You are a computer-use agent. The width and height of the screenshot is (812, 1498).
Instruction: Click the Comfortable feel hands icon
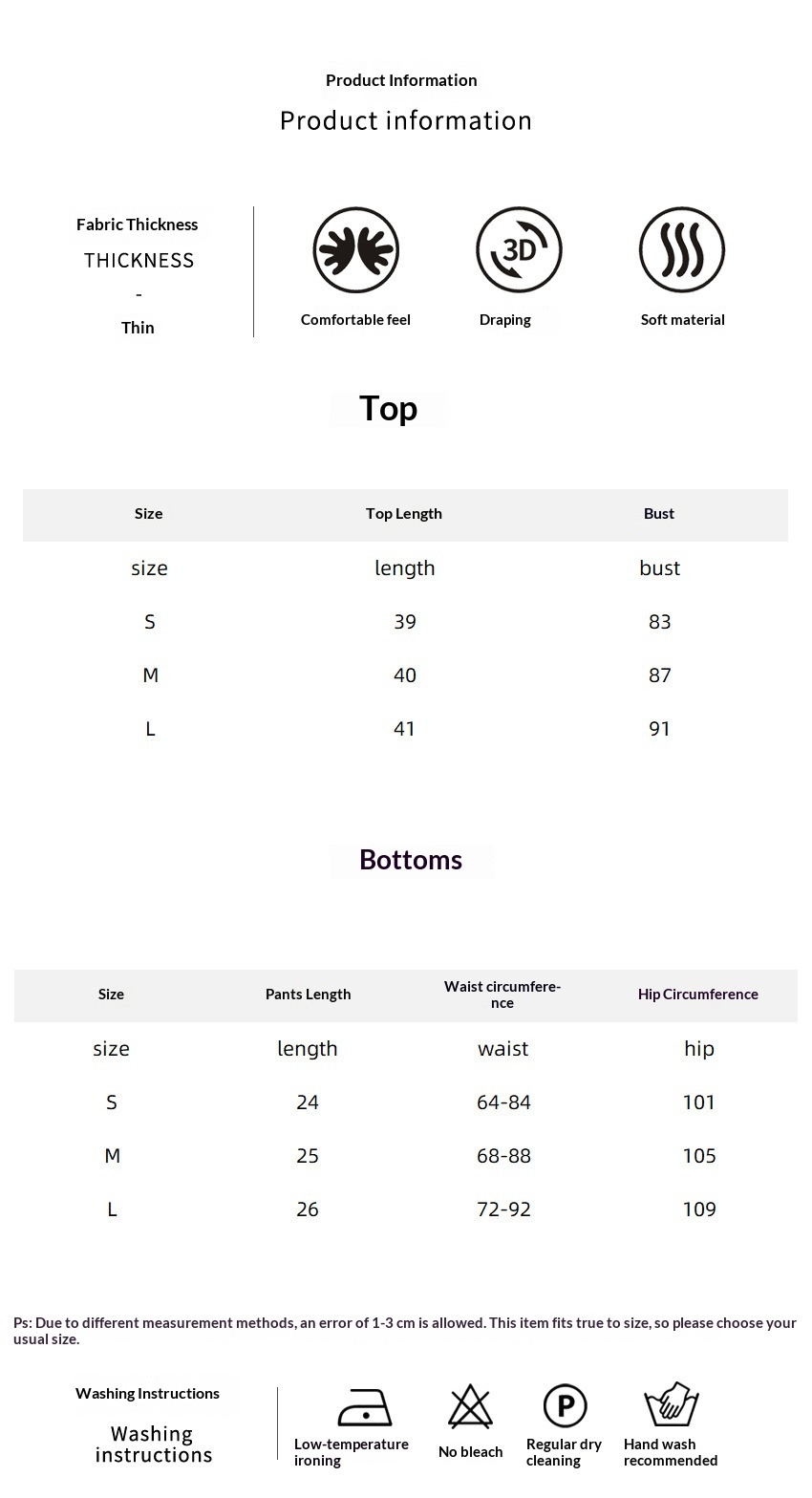pos(355,250)
